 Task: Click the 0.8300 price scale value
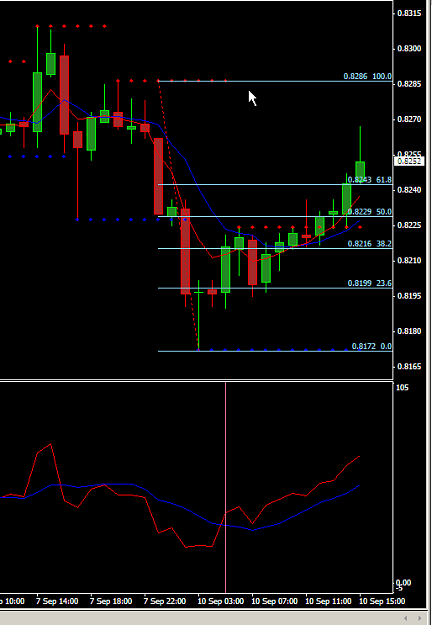(x=409, y=49)
